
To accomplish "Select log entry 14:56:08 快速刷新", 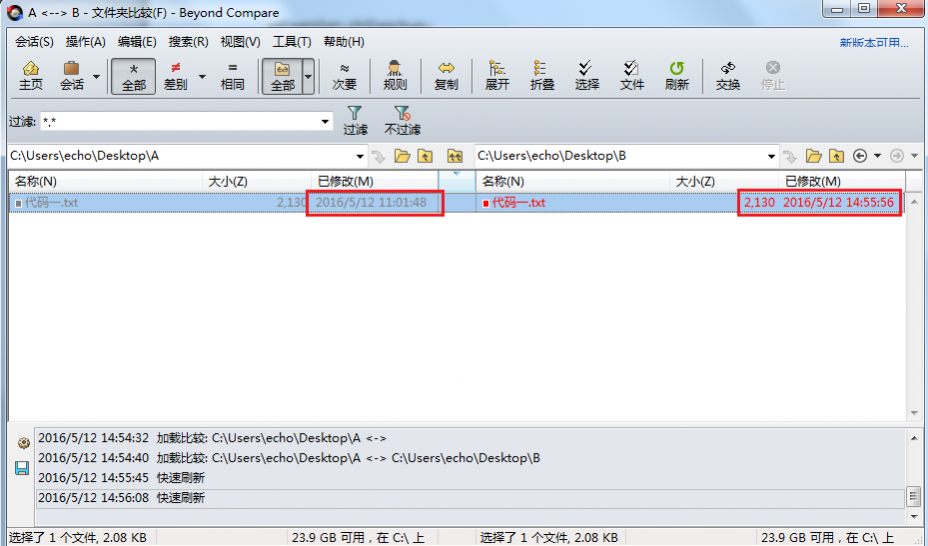I will point(470,498).
